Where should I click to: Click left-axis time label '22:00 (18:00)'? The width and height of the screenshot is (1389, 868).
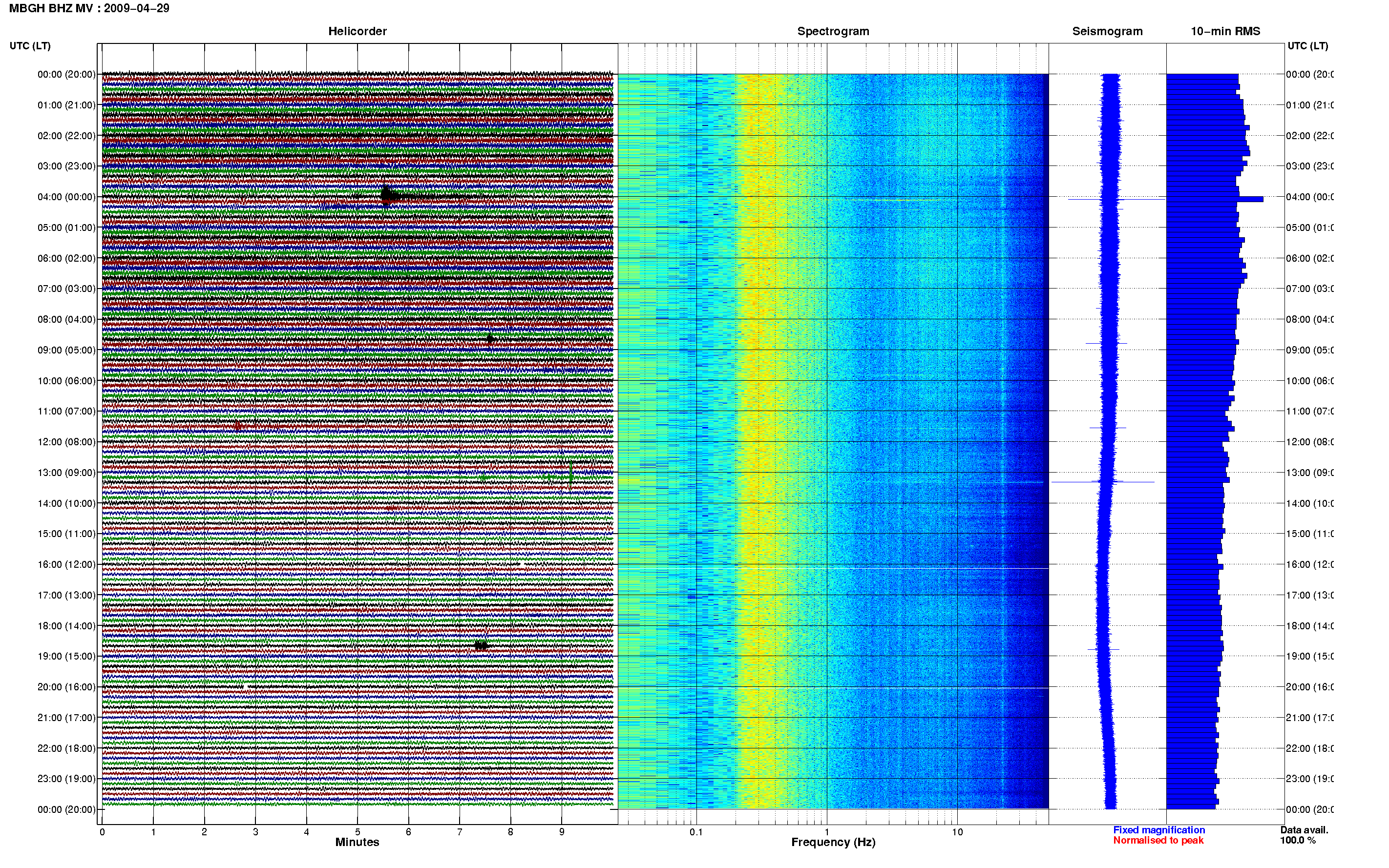(x=66, y=748)
